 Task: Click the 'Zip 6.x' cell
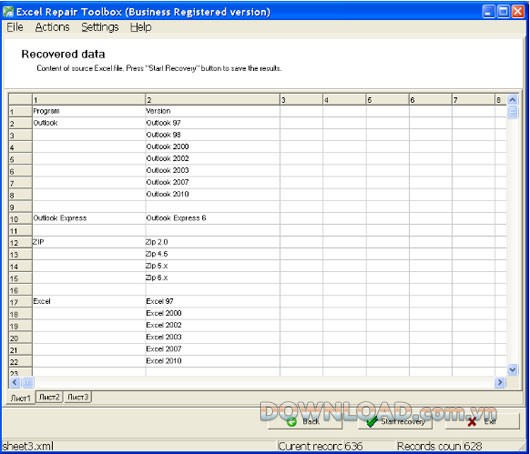213,278
